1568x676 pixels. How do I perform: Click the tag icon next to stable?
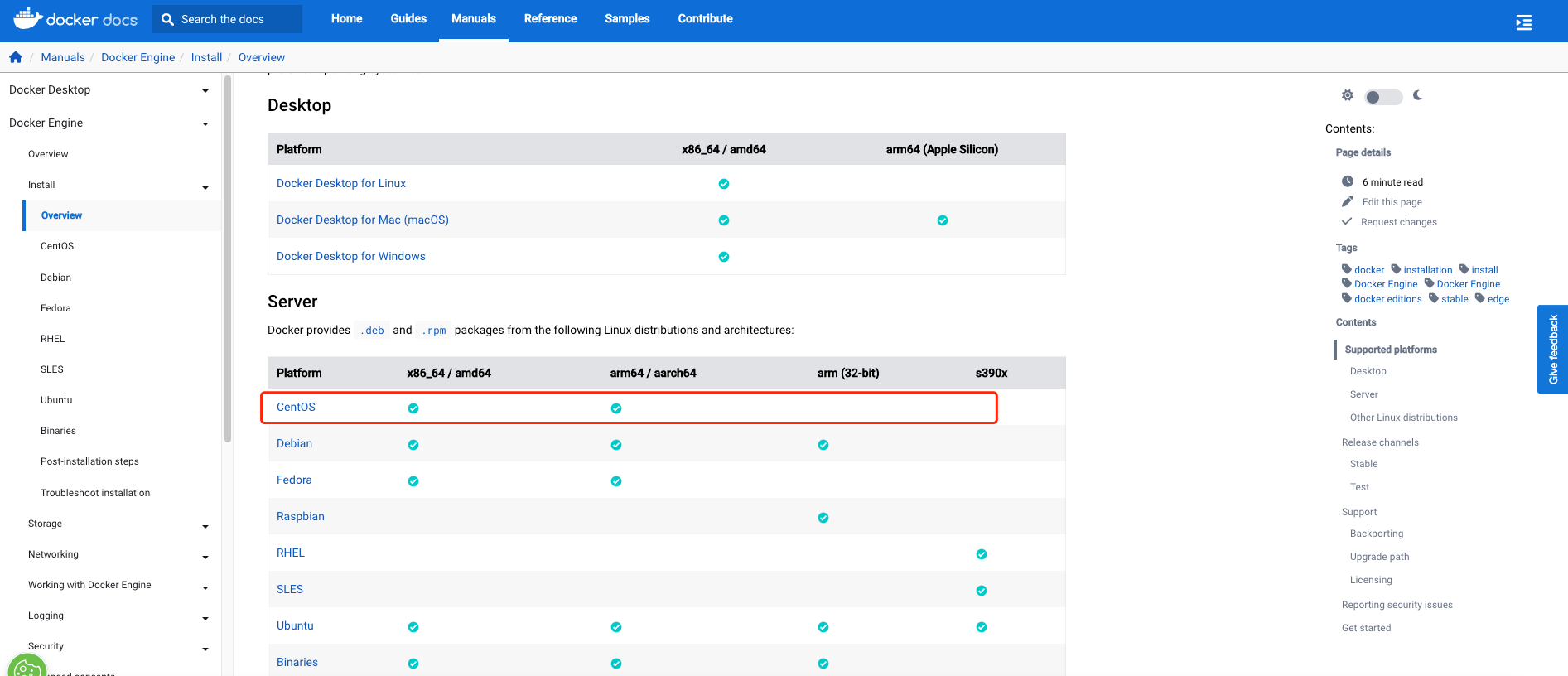point(1434,298)
